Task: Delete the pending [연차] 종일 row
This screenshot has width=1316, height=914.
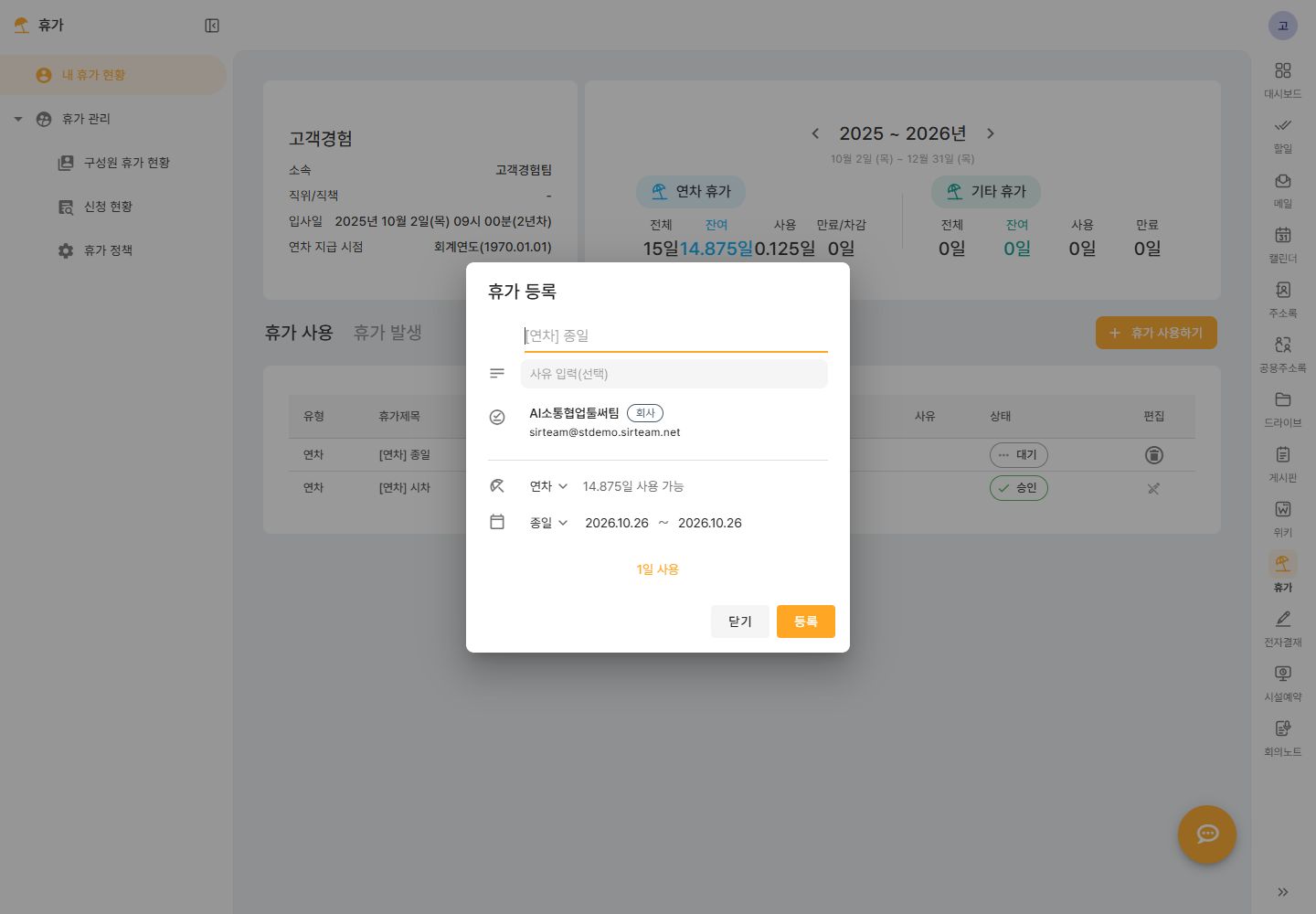Action: [x=1154, y=455]
